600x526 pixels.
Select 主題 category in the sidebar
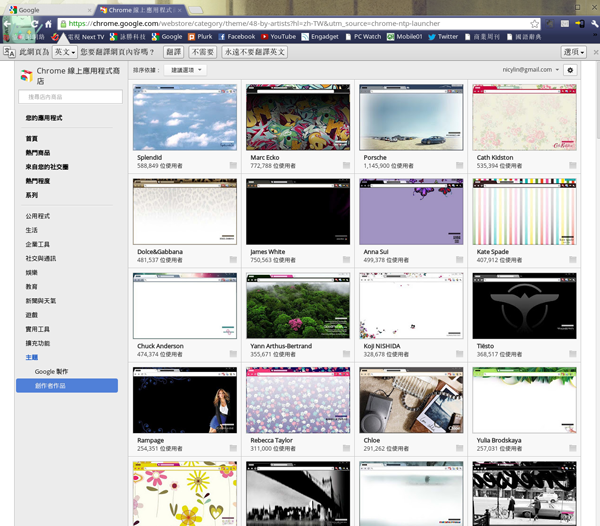point(32,357)
